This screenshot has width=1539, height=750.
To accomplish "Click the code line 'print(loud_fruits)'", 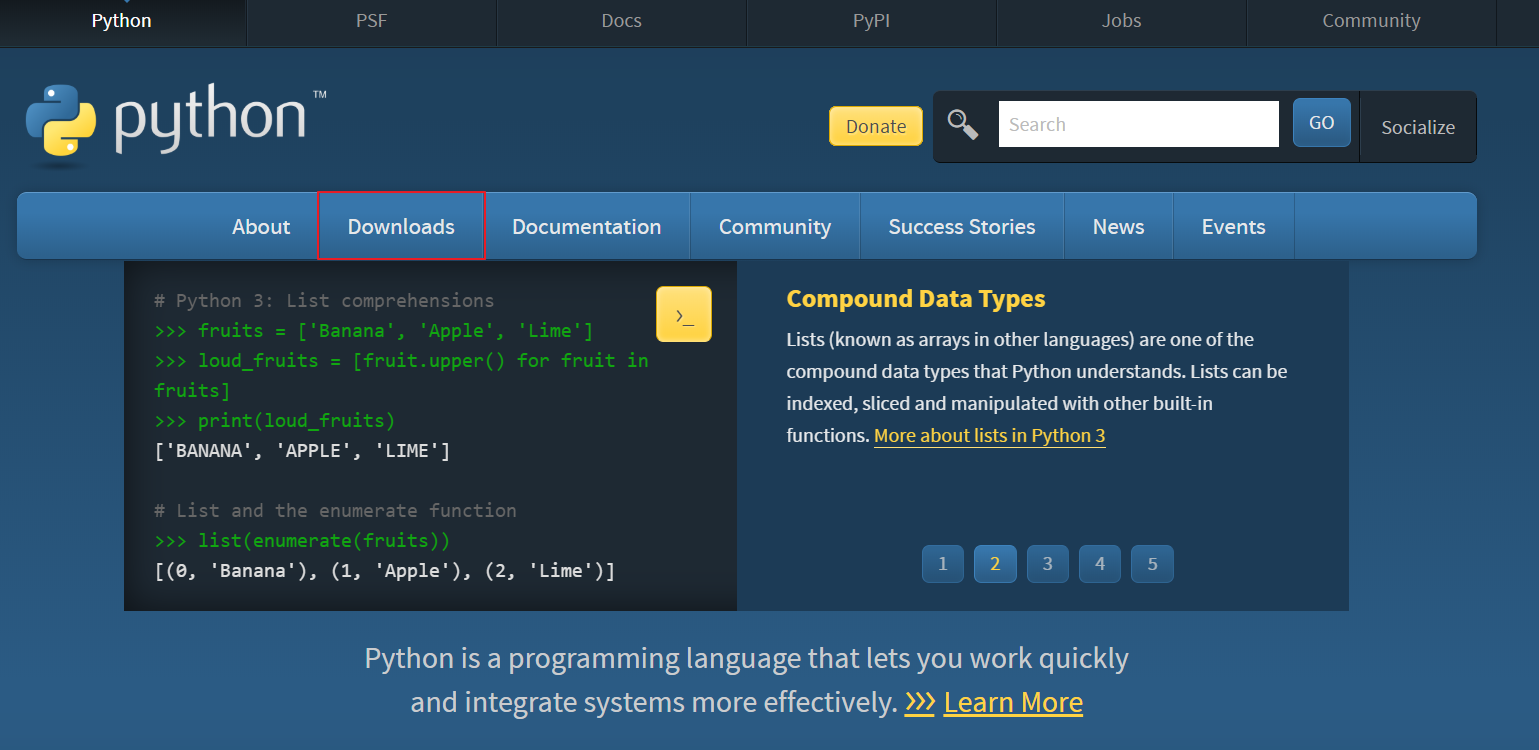I will pos(275,421).
